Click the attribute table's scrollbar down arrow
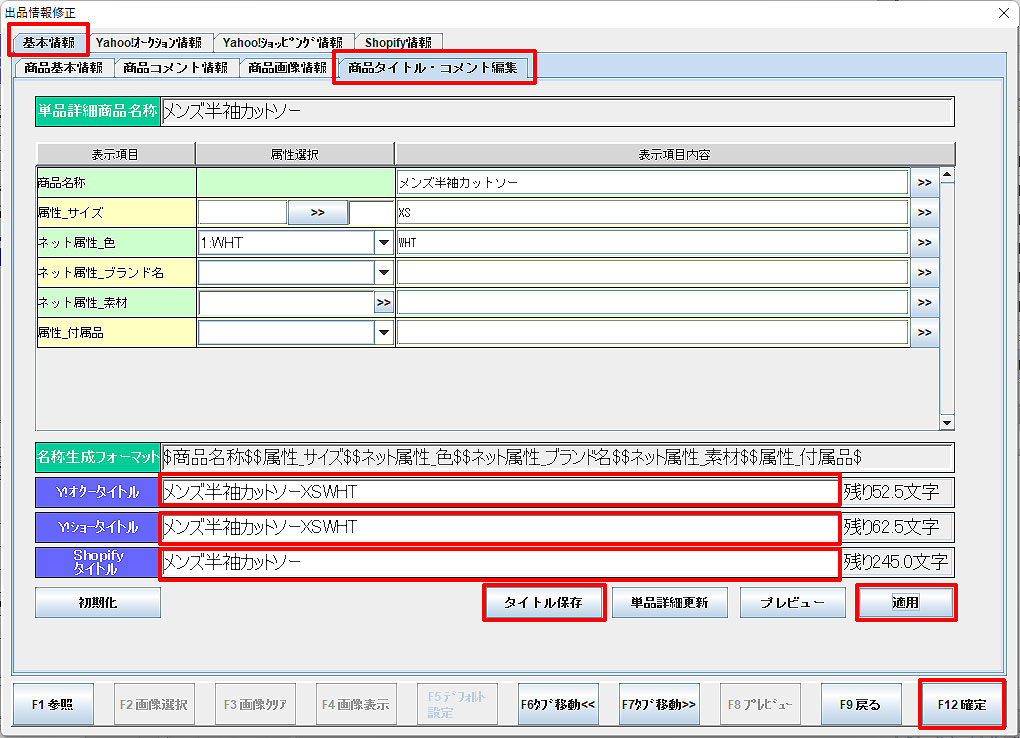 tap(946, 423)
